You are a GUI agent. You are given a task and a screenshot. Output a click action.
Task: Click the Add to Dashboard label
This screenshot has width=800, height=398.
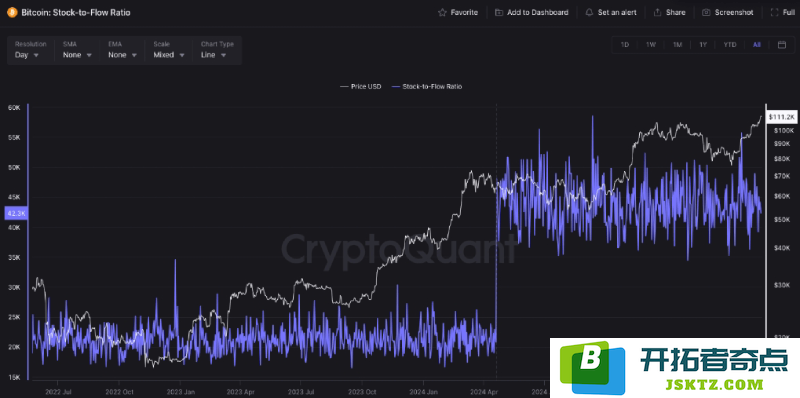(538, 12)
